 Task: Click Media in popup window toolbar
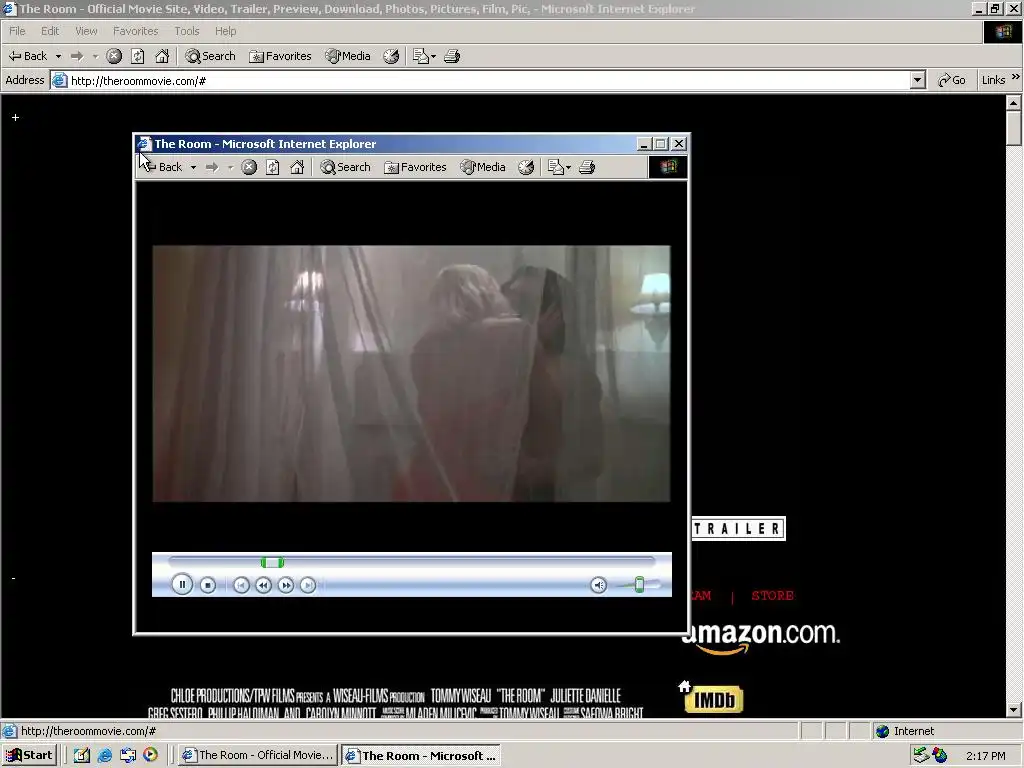pos(483,167)
